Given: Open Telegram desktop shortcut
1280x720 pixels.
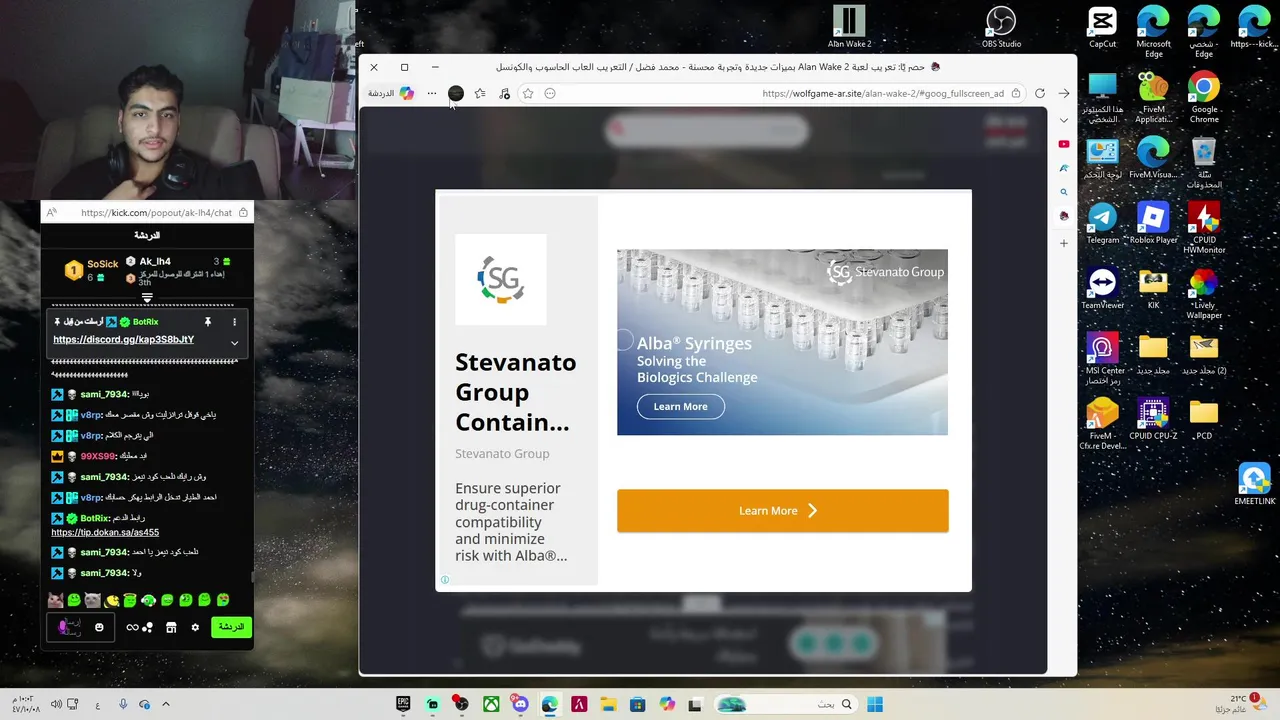Looking at the screenshot, I should coord(1102,224).
